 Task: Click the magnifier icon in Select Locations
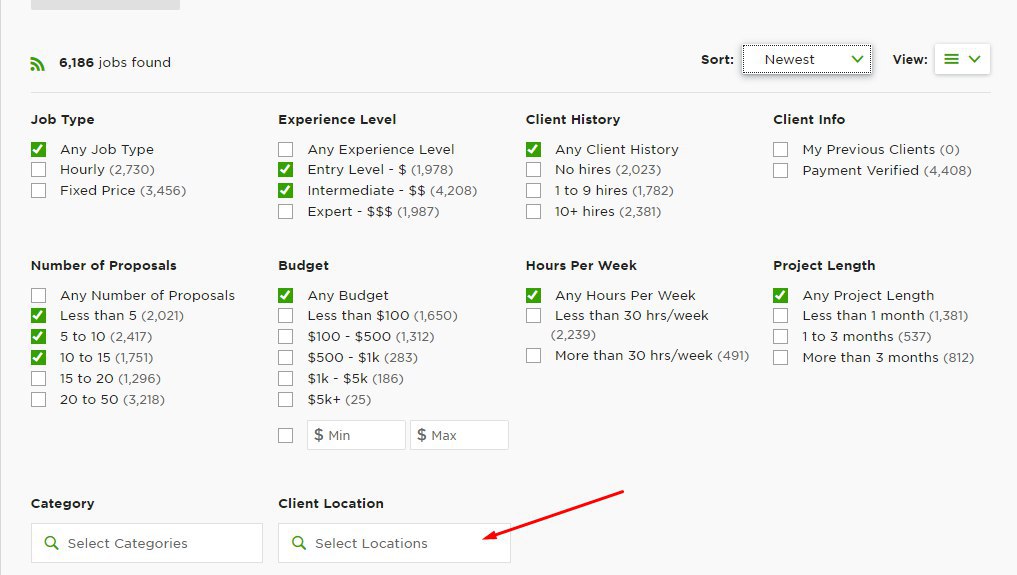298,543
